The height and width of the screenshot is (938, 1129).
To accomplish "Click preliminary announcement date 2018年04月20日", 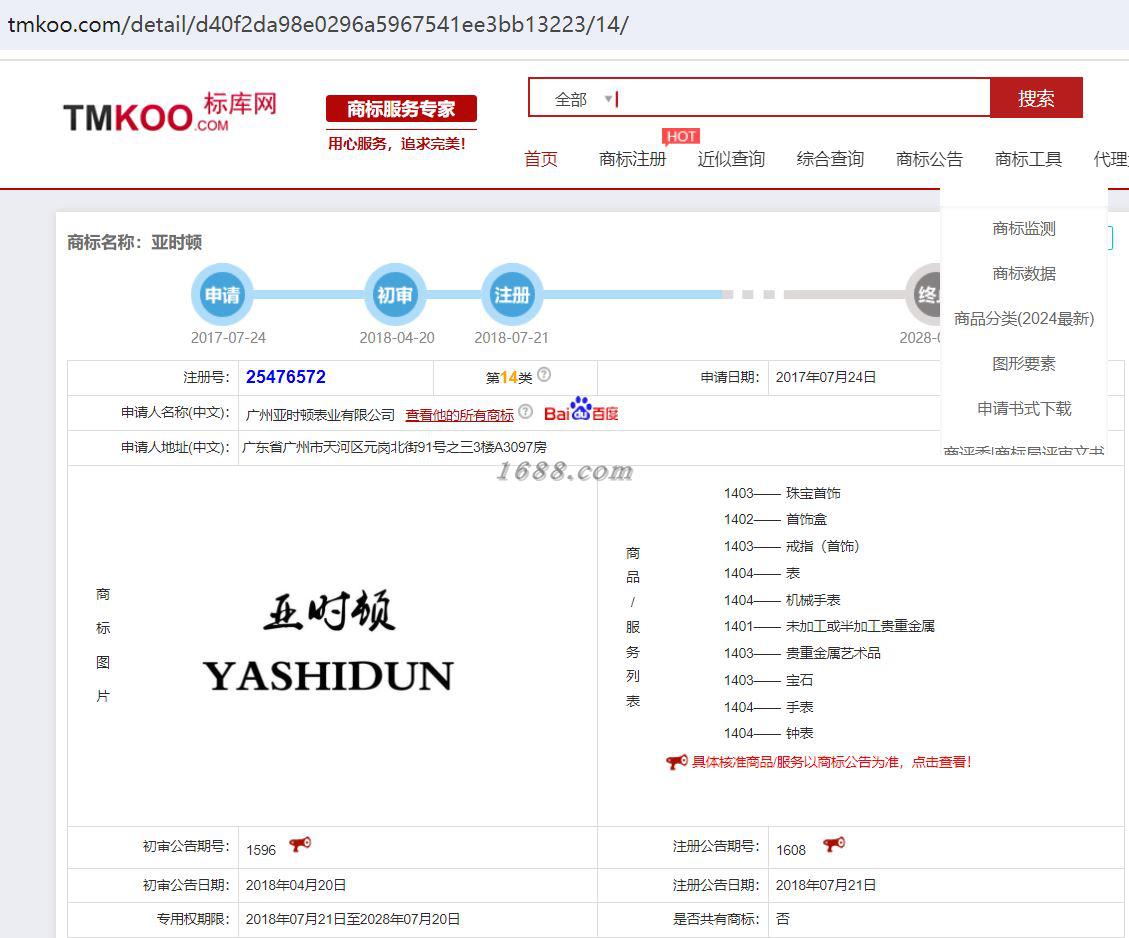I will (x=296, y=885).
